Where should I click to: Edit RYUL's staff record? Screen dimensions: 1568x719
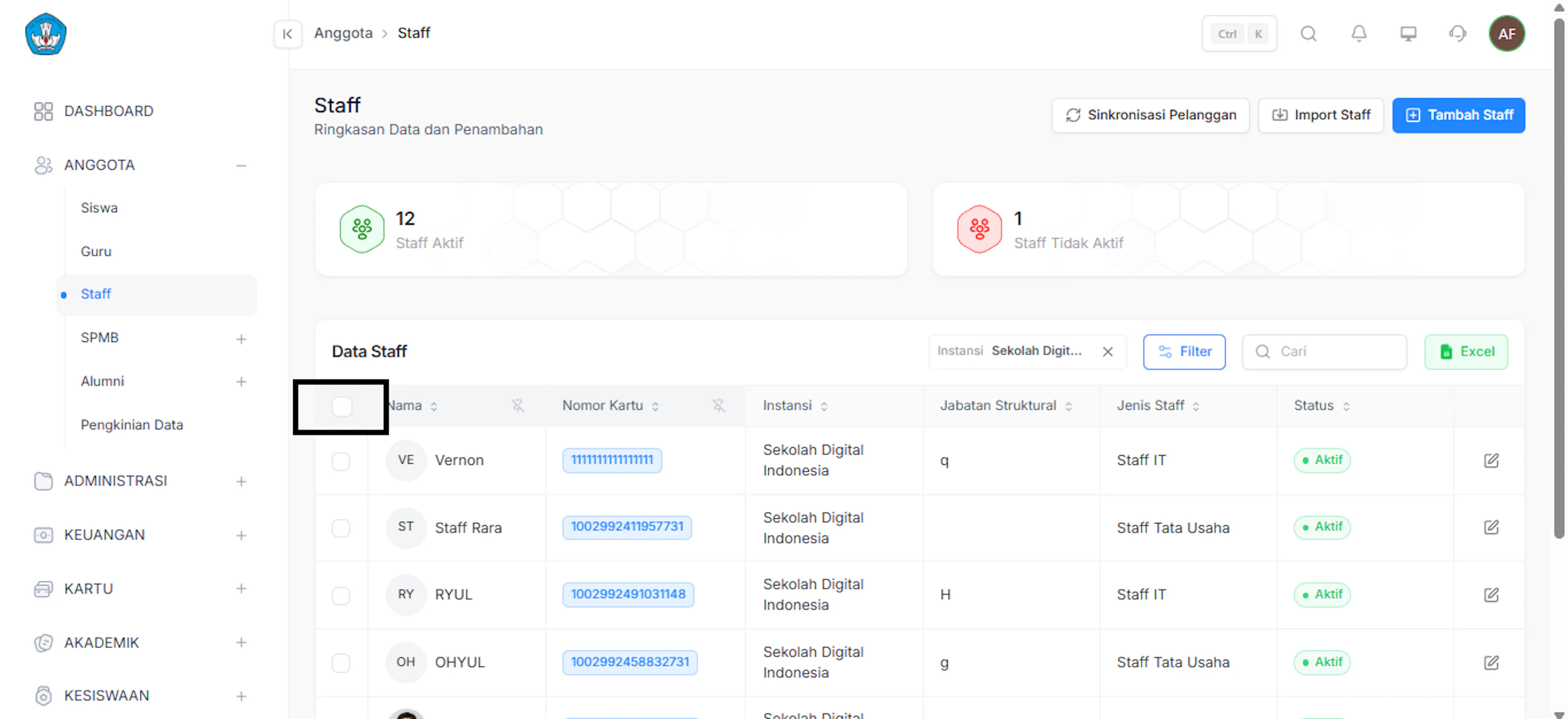point(1491,595)
